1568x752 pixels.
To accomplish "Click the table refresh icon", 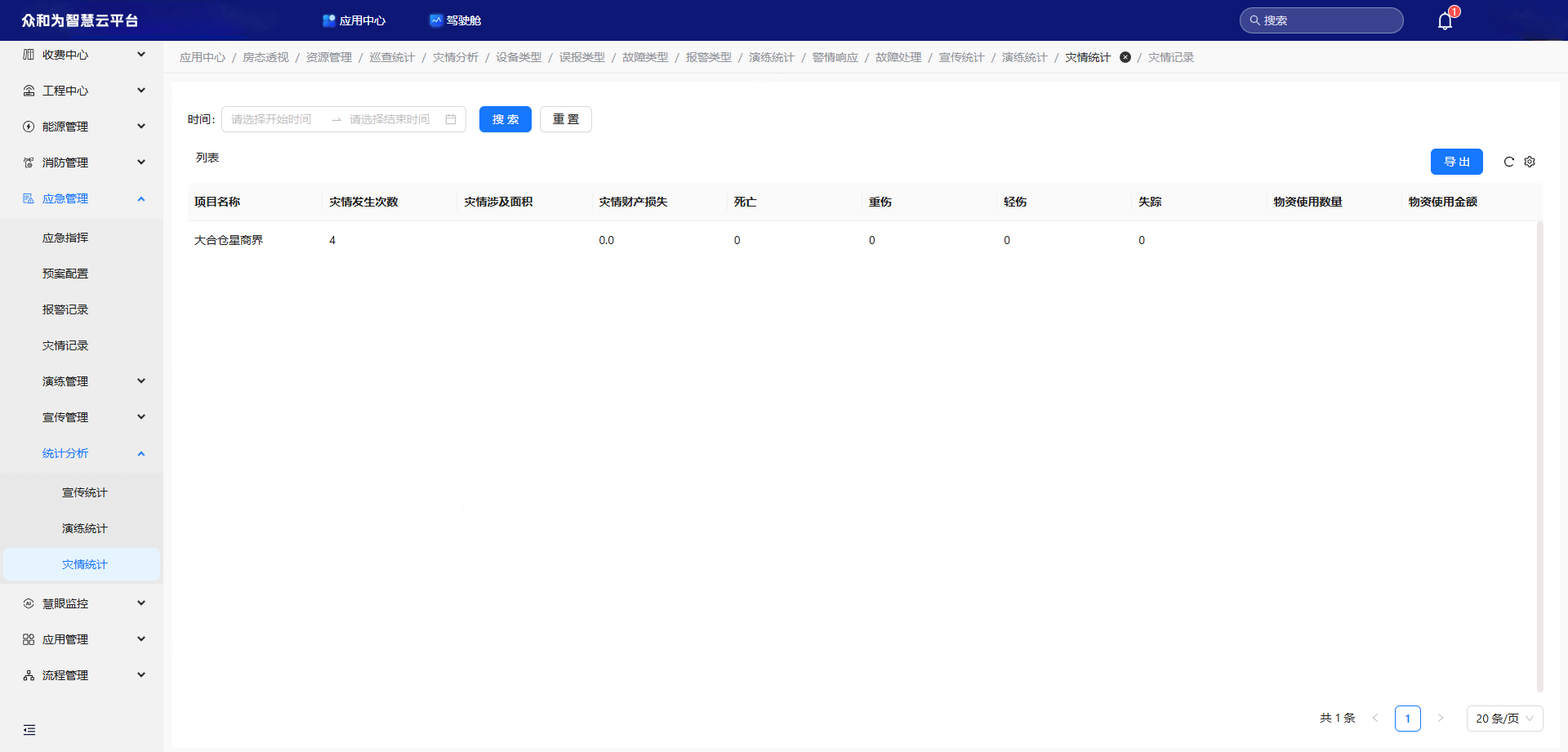I will click(1509, 162).
